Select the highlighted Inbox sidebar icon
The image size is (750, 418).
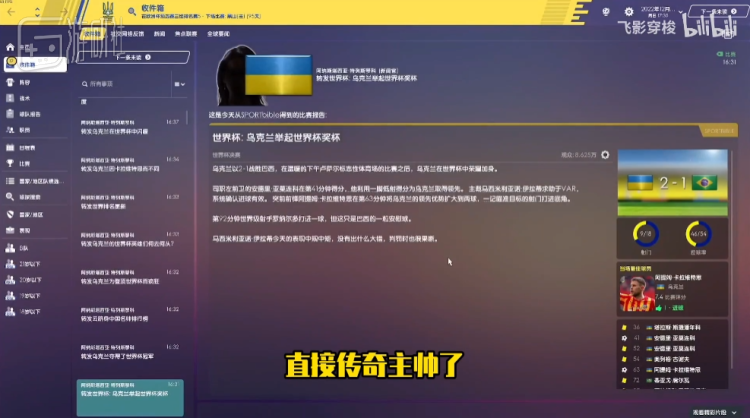tap(11, 64)
